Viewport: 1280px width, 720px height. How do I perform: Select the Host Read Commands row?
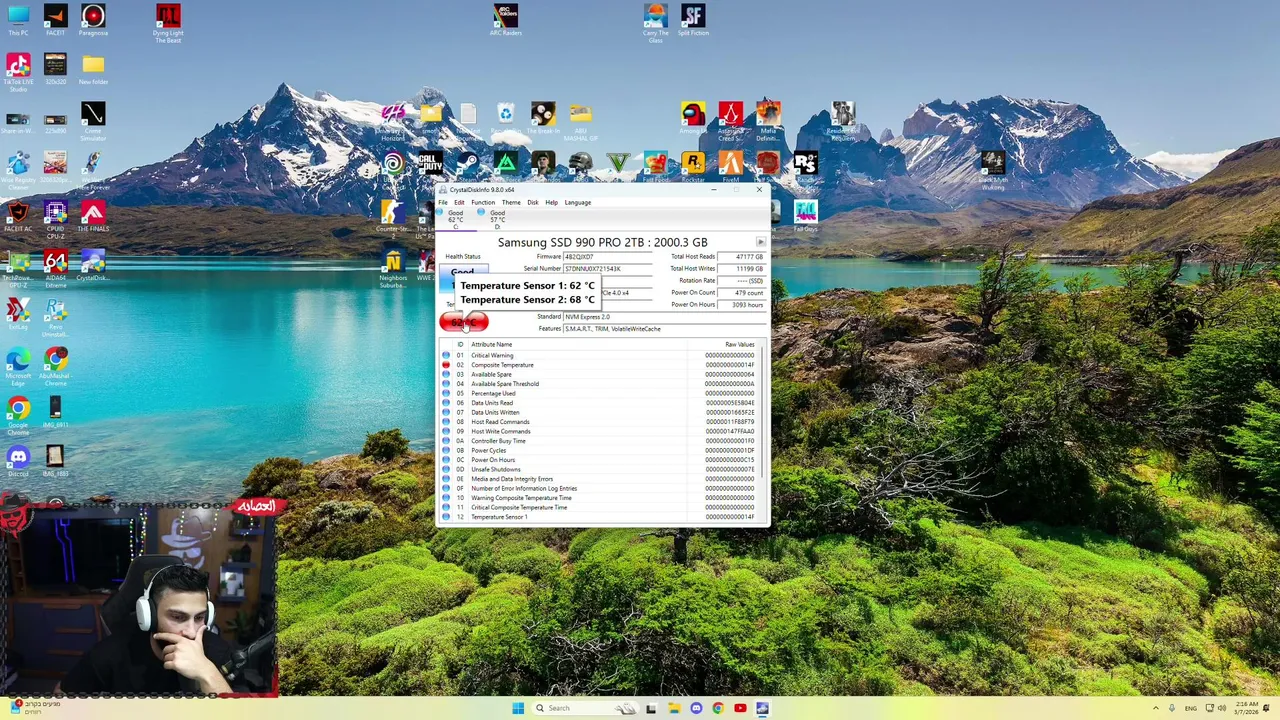599,422
